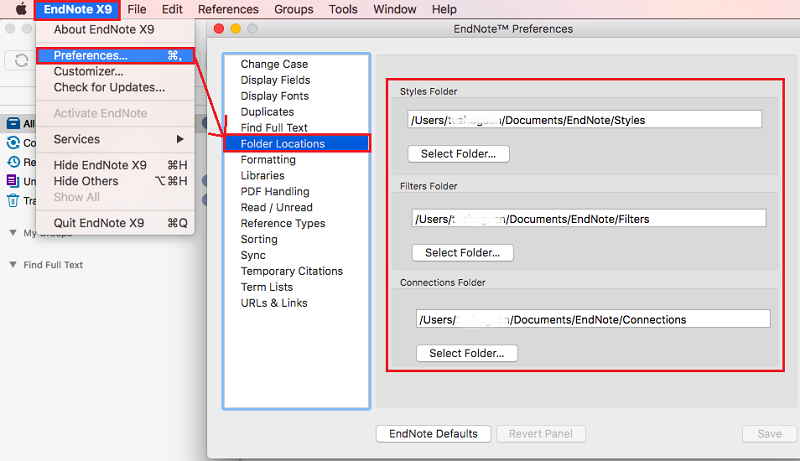Open the EndNote X9 menu

(x=78, y=10)
